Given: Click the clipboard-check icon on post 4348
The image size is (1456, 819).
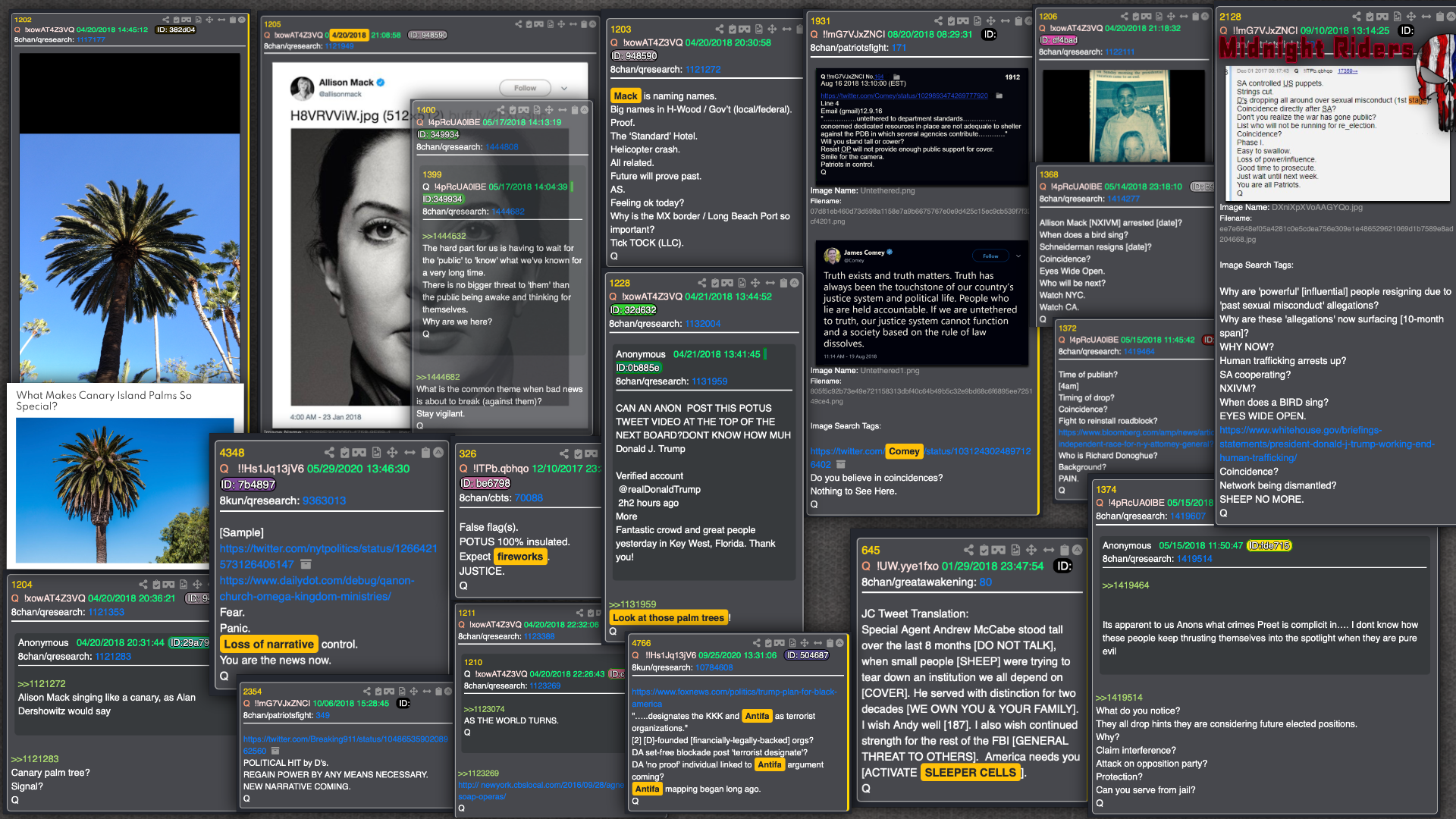Looking at the screenshot, I should tap(345, 453).
